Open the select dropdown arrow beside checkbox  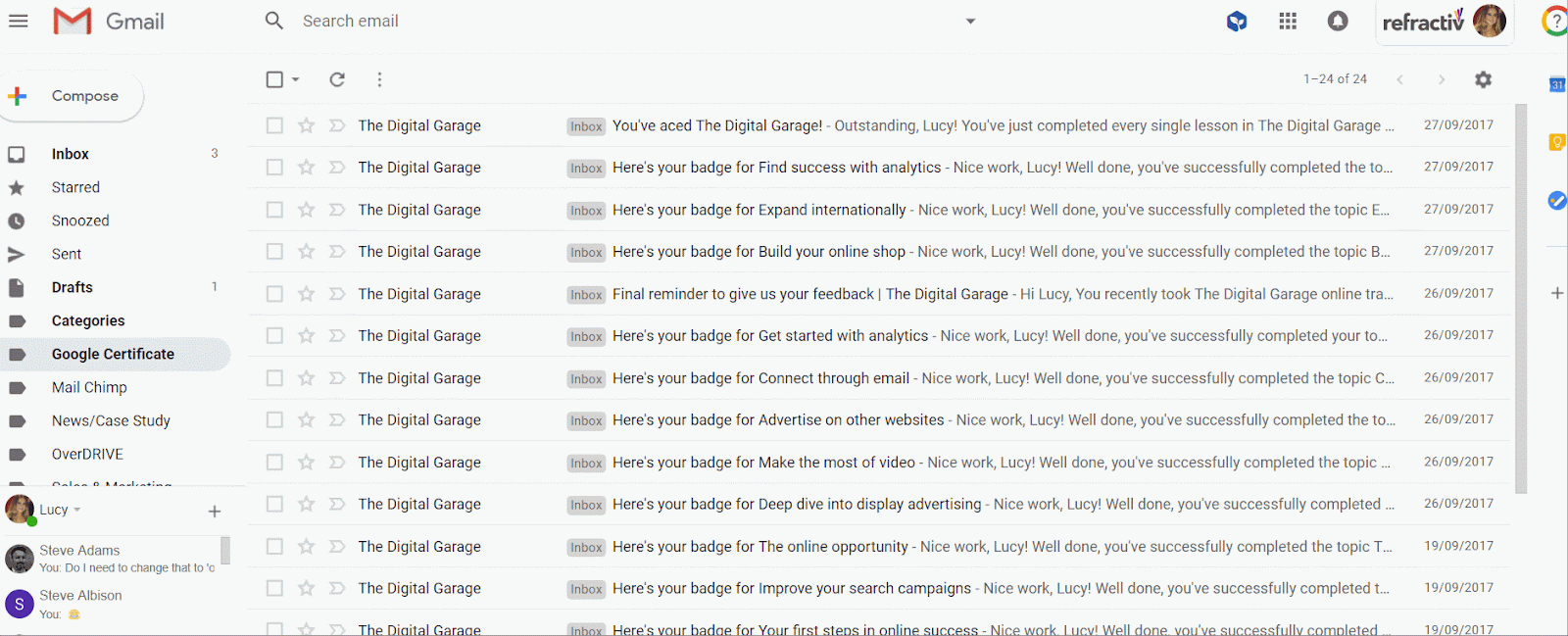click(x=295, y=79)
